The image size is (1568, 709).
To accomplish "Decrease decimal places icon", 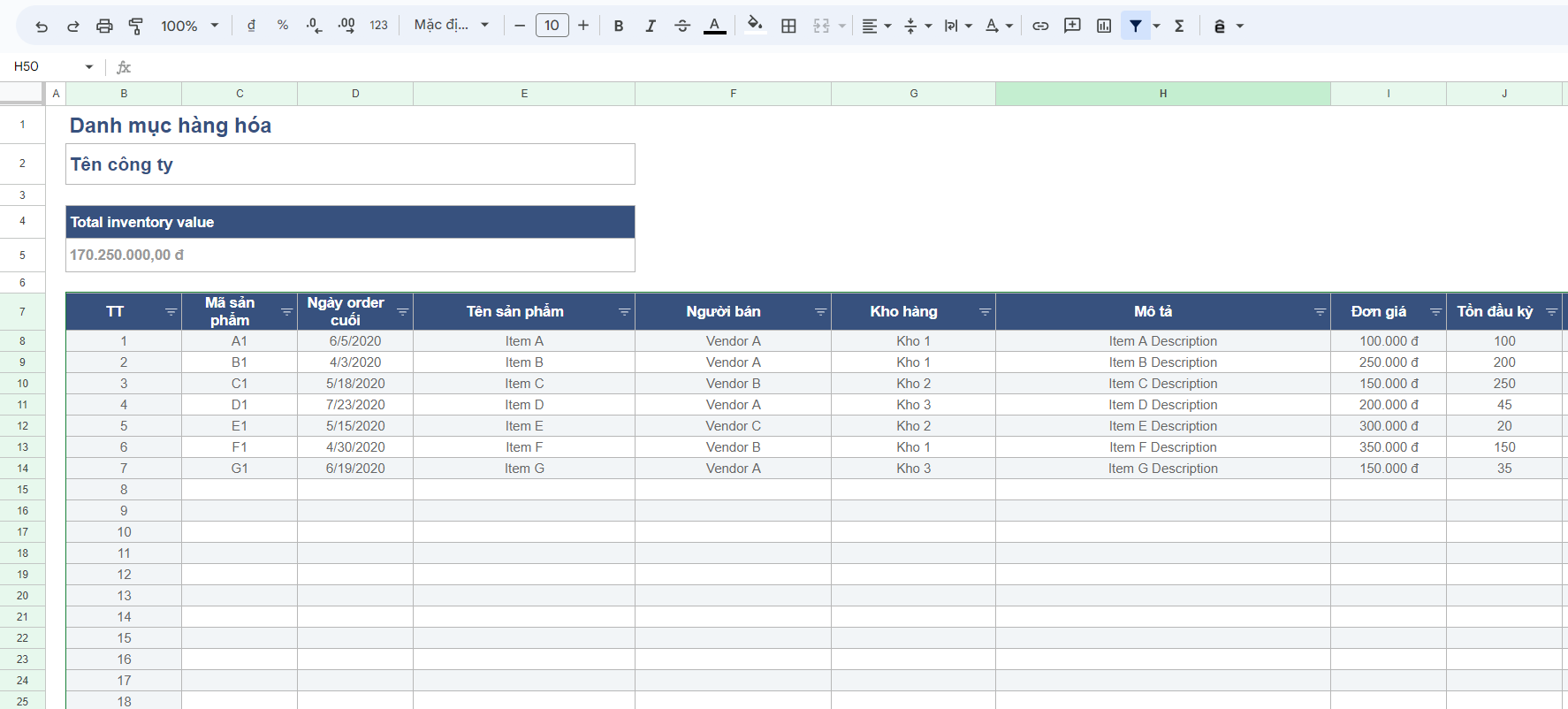I will (x=314, y=26).
